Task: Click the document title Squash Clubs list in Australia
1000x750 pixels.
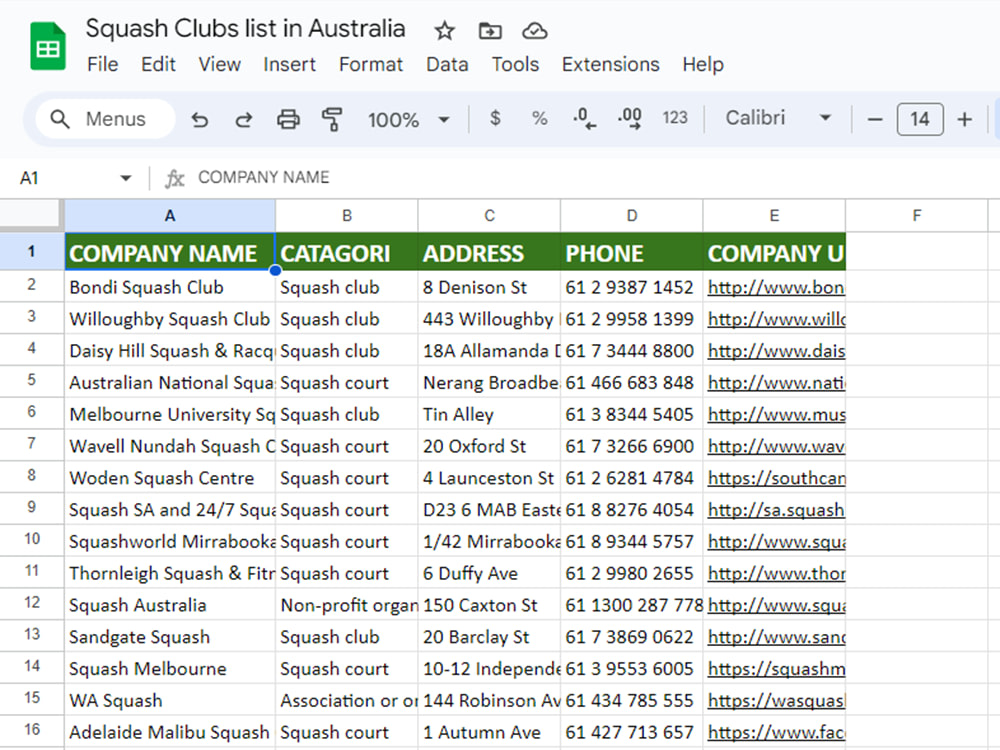Action: (246, 29)
